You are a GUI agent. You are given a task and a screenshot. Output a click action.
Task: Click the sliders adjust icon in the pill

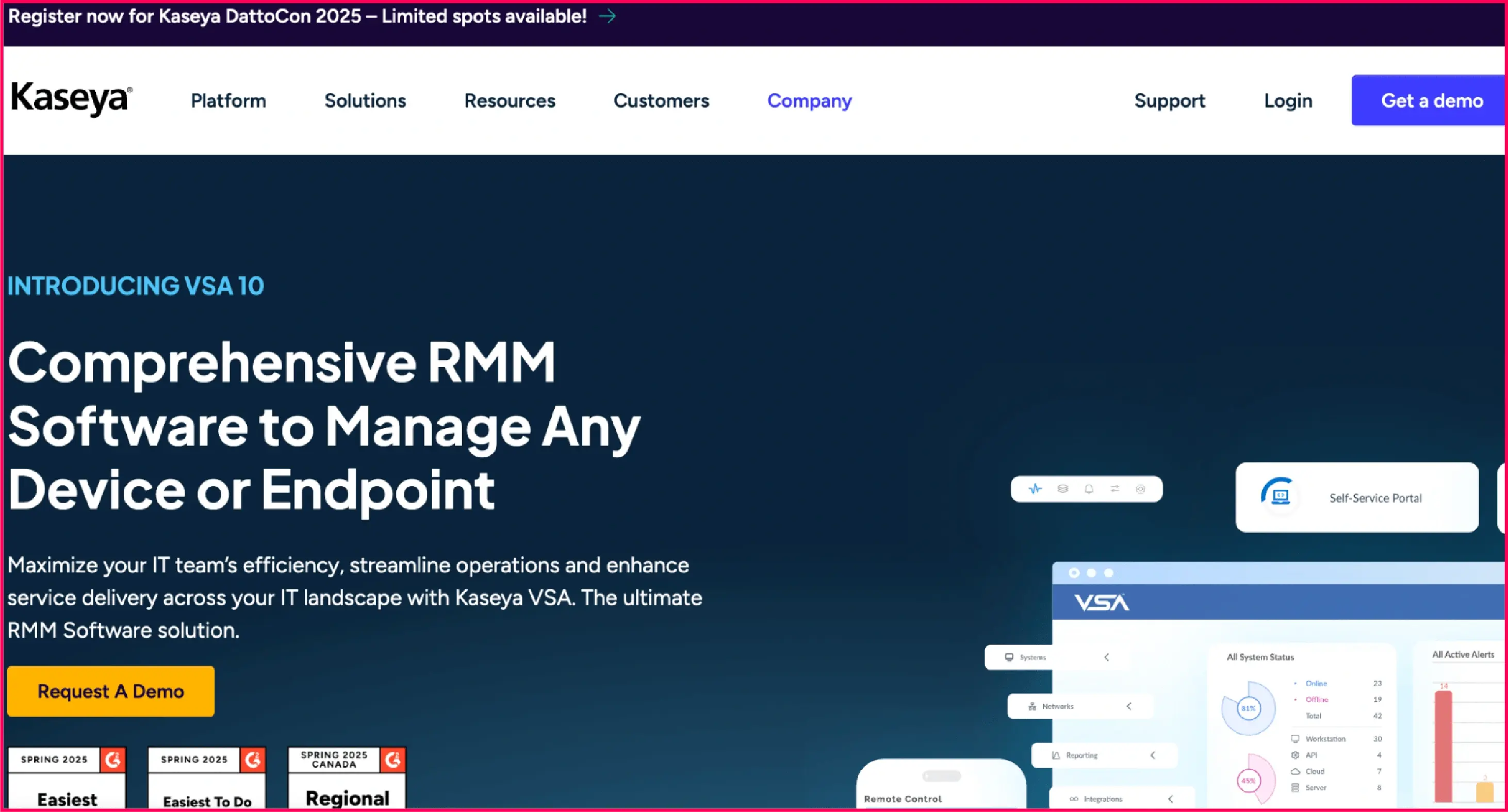(x=1114, y=489)
